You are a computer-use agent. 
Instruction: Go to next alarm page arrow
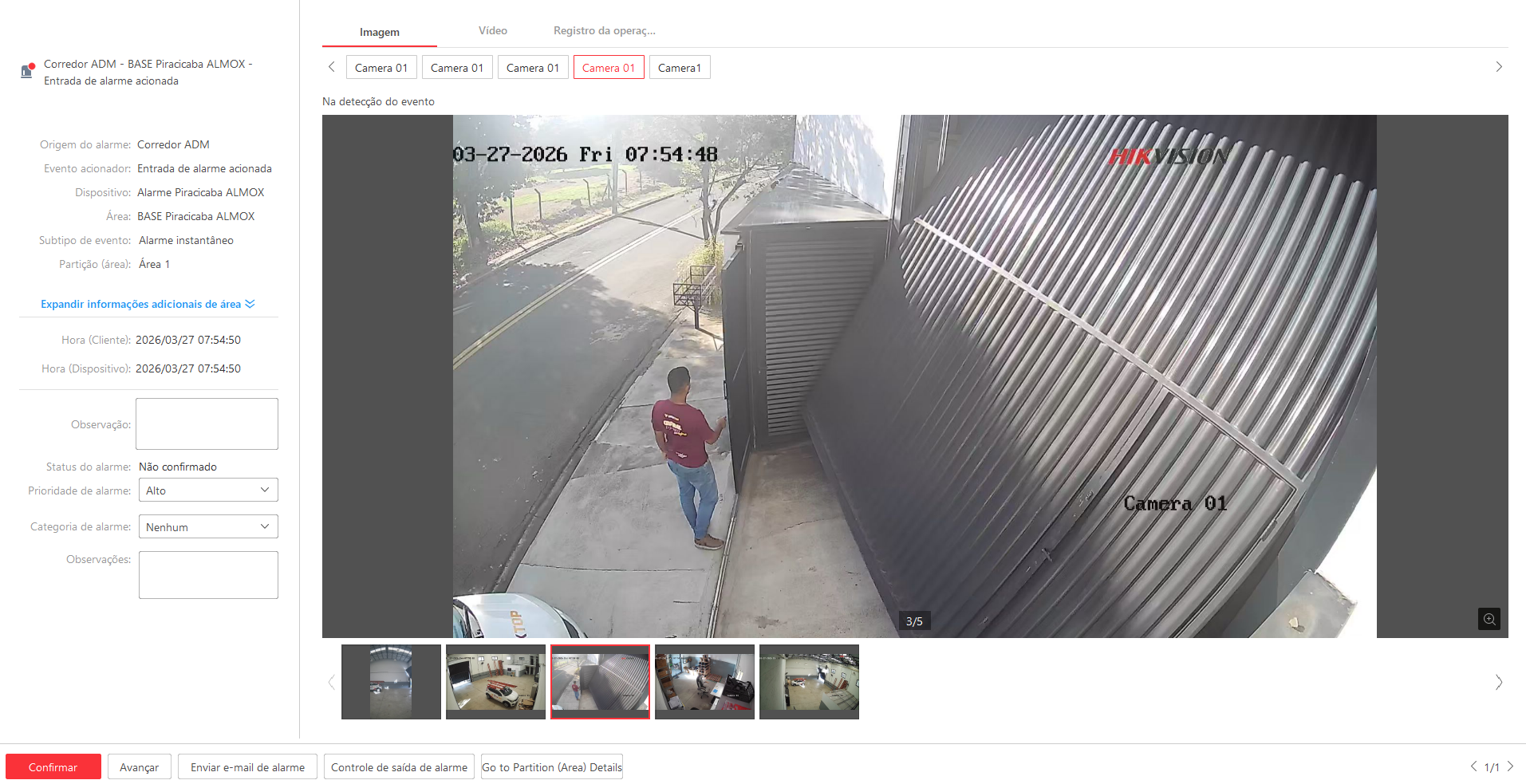(1510, 766)
